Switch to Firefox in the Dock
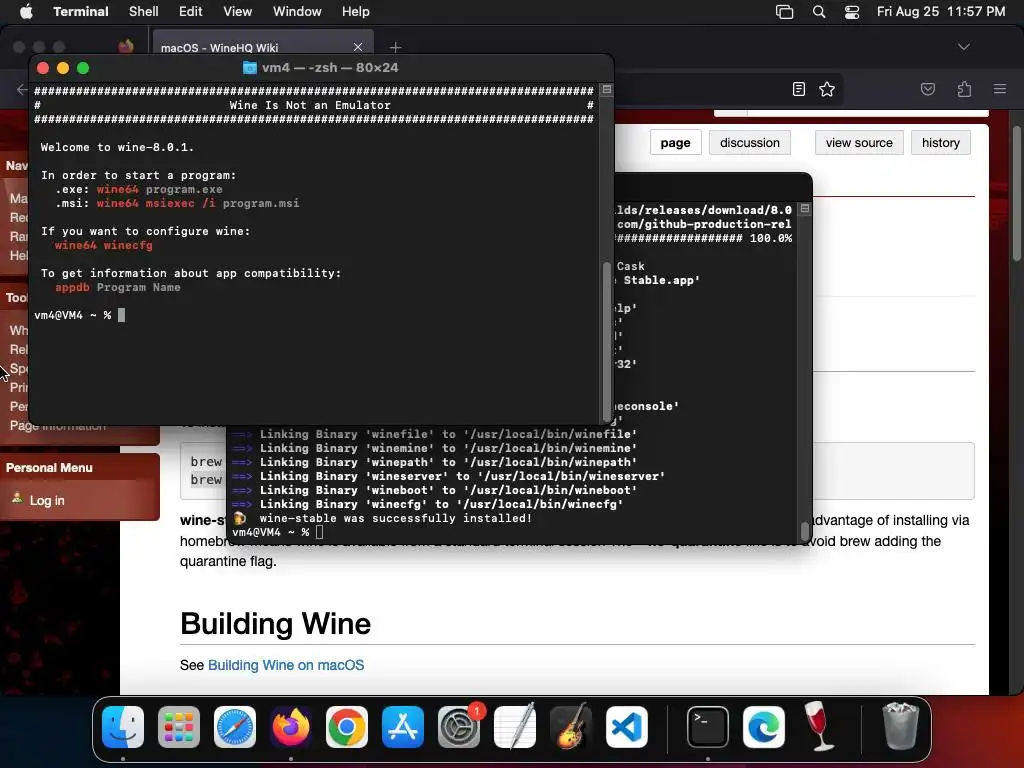Image resolution: width=1024 pixels, height=768 pixels. pos(291,727)
